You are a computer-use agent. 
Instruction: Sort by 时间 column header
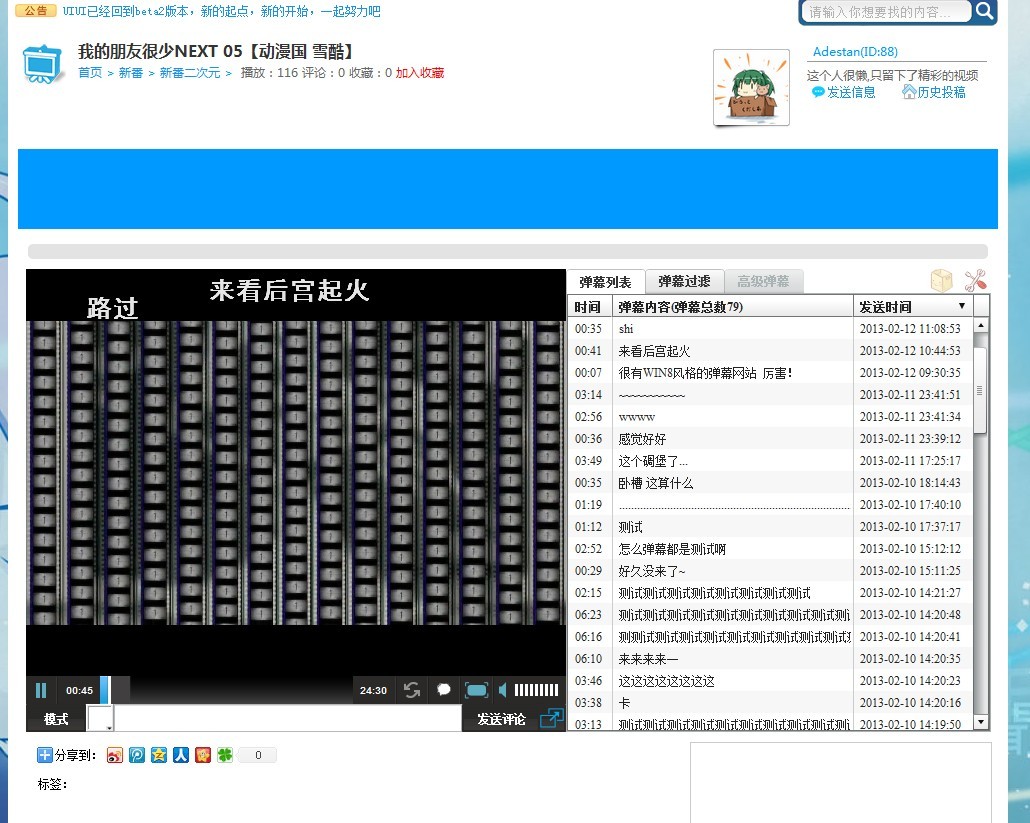click(x=589, y=307)
